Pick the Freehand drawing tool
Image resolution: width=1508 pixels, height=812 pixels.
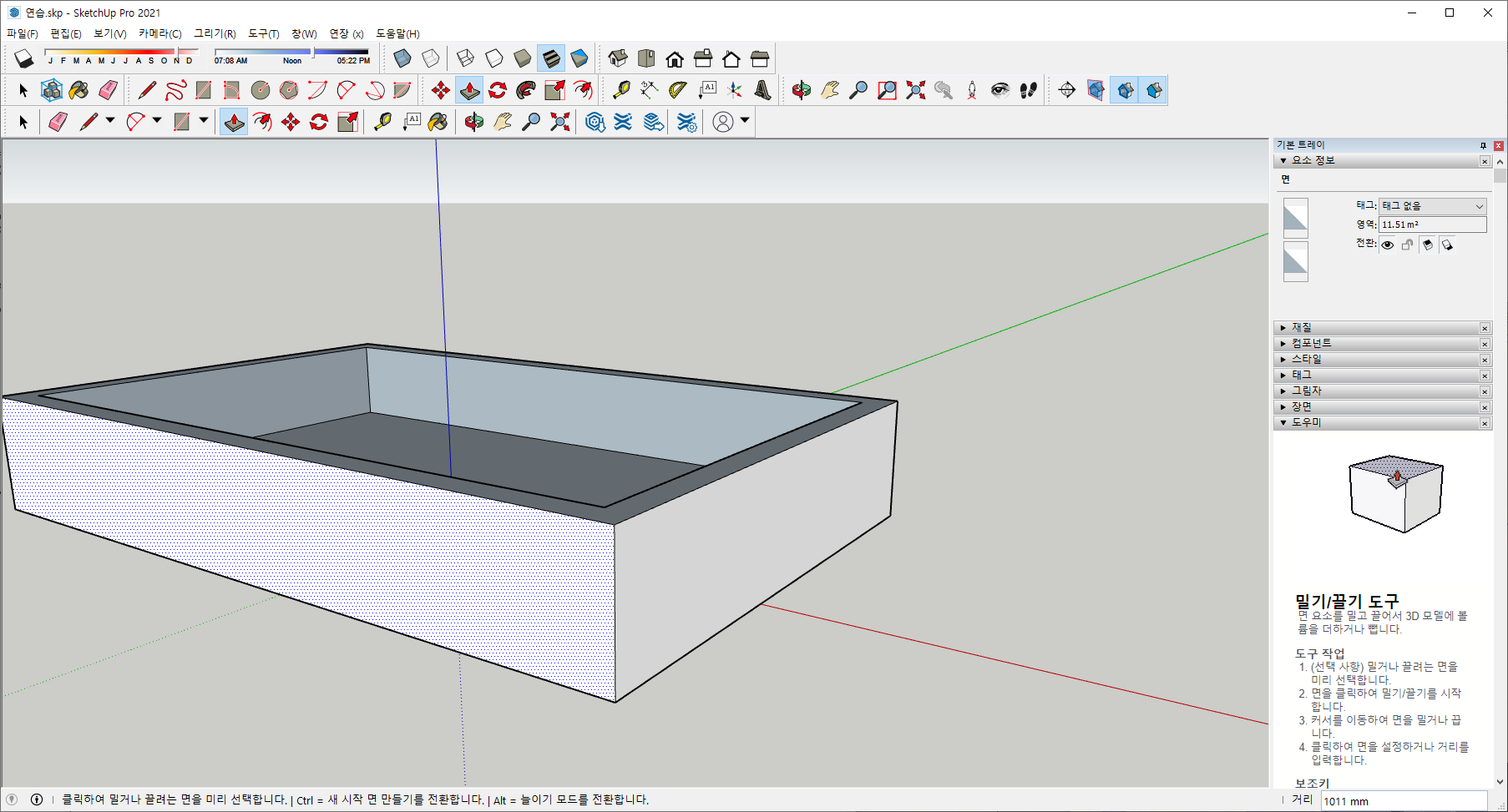pyautogui.click(x=175, y=90)
